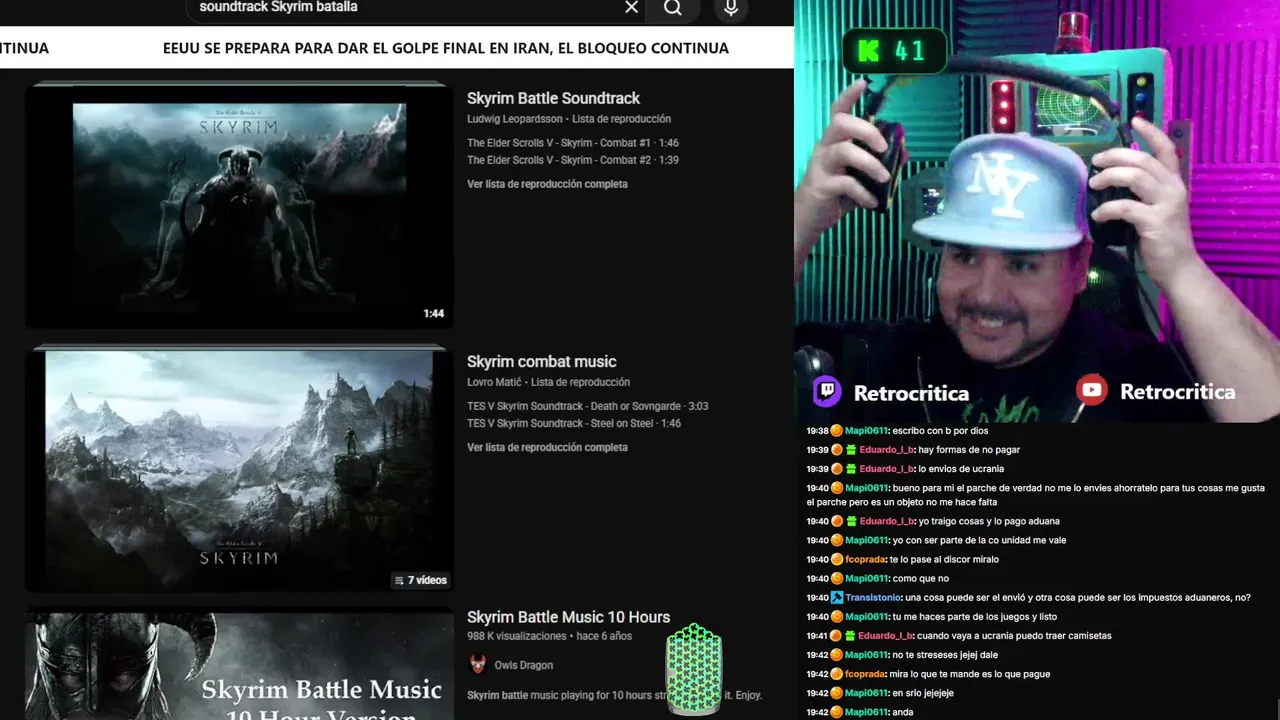
Task: Clear the YouTube search box with the X
Action: coord(631,7)
